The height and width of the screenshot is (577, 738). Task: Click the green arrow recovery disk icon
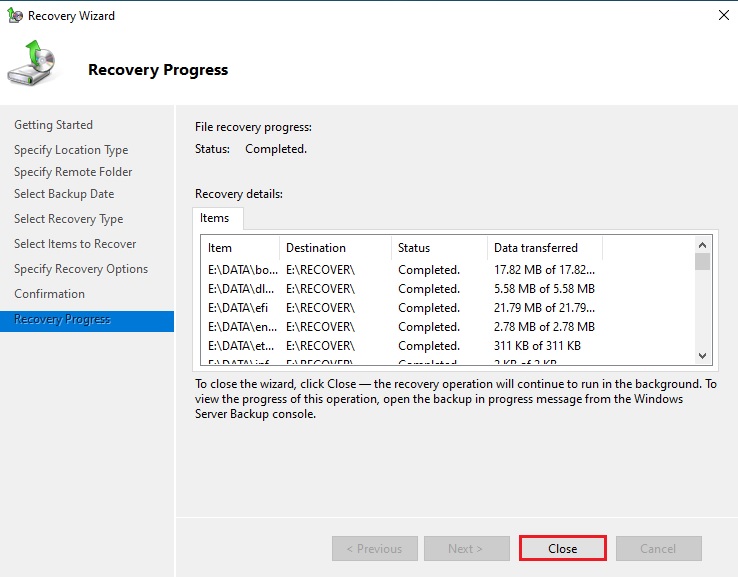[x=33, y=66]
